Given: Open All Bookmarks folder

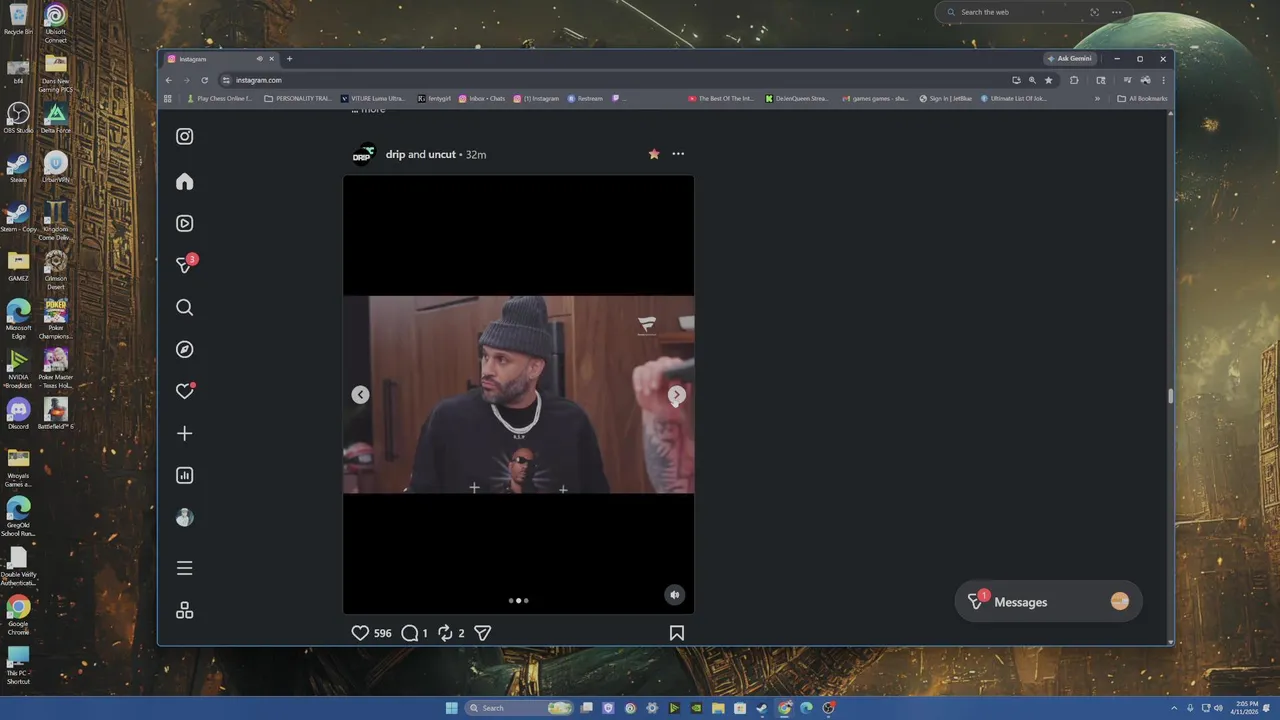Looking at the screenshot, I should (1142, 99).
